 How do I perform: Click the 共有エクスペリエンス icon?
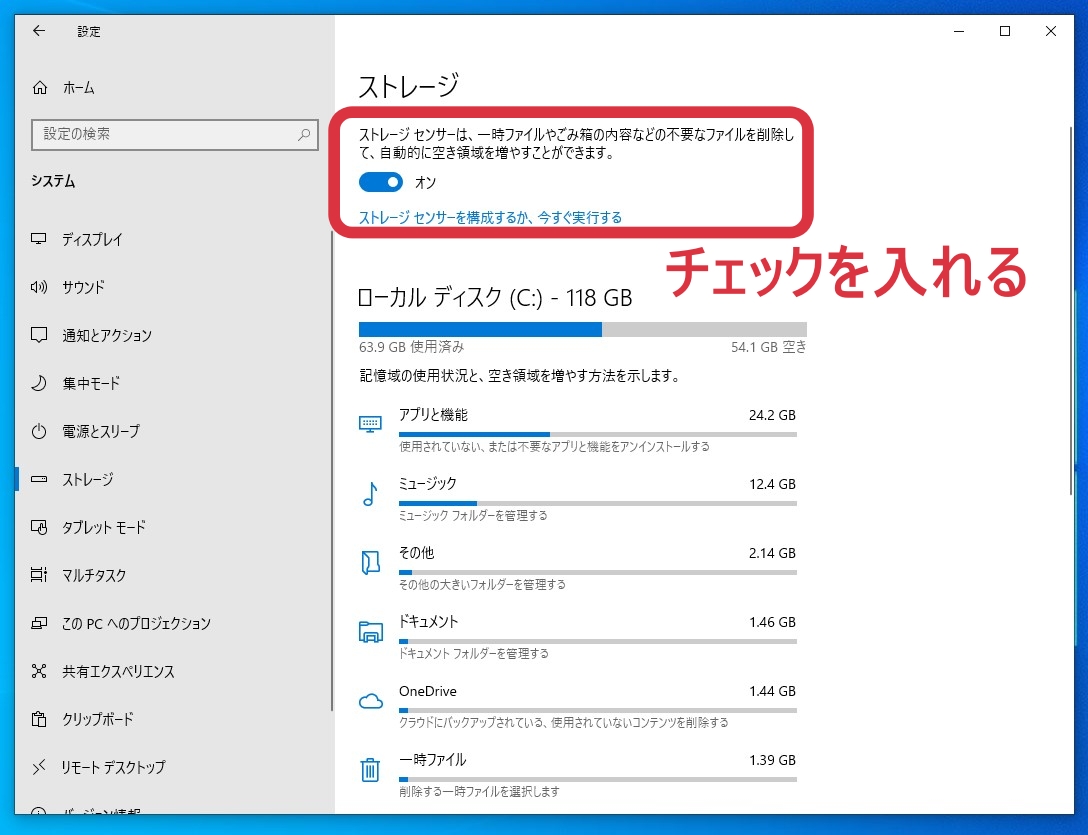click(39, 671)
